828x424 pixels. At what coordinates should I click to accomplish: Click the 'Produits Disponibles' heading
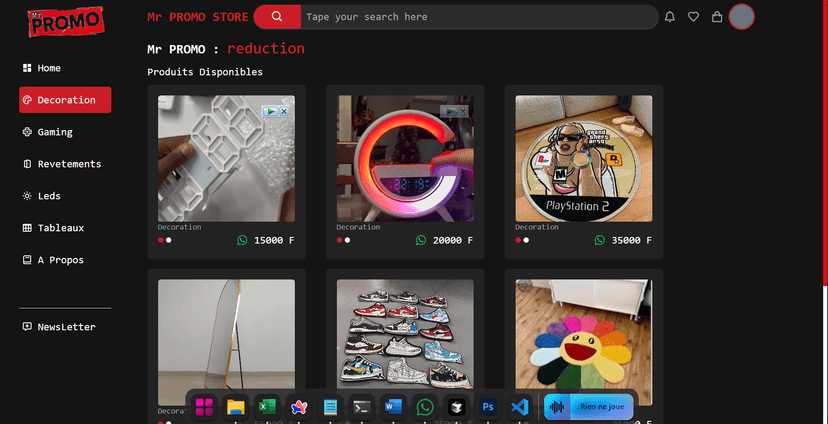[205, 72]
